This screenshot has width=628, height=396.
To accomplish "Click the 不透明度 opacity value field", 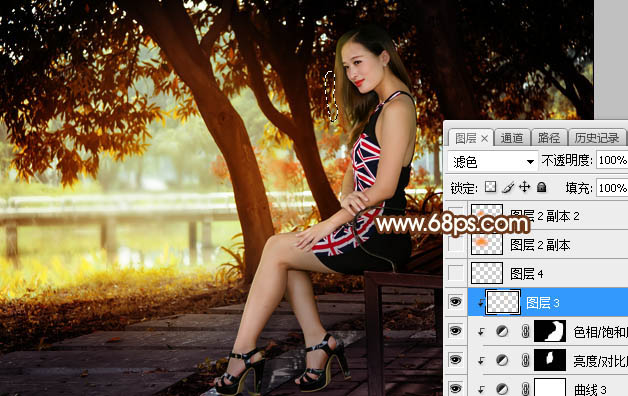I will (x=612, y=160).
